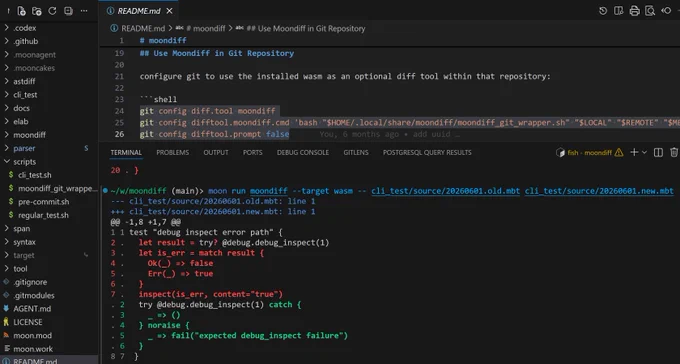Screen dimensions: 680x364
Task: Create a new terminal with plus icon
Action: (x=634, y=152)
